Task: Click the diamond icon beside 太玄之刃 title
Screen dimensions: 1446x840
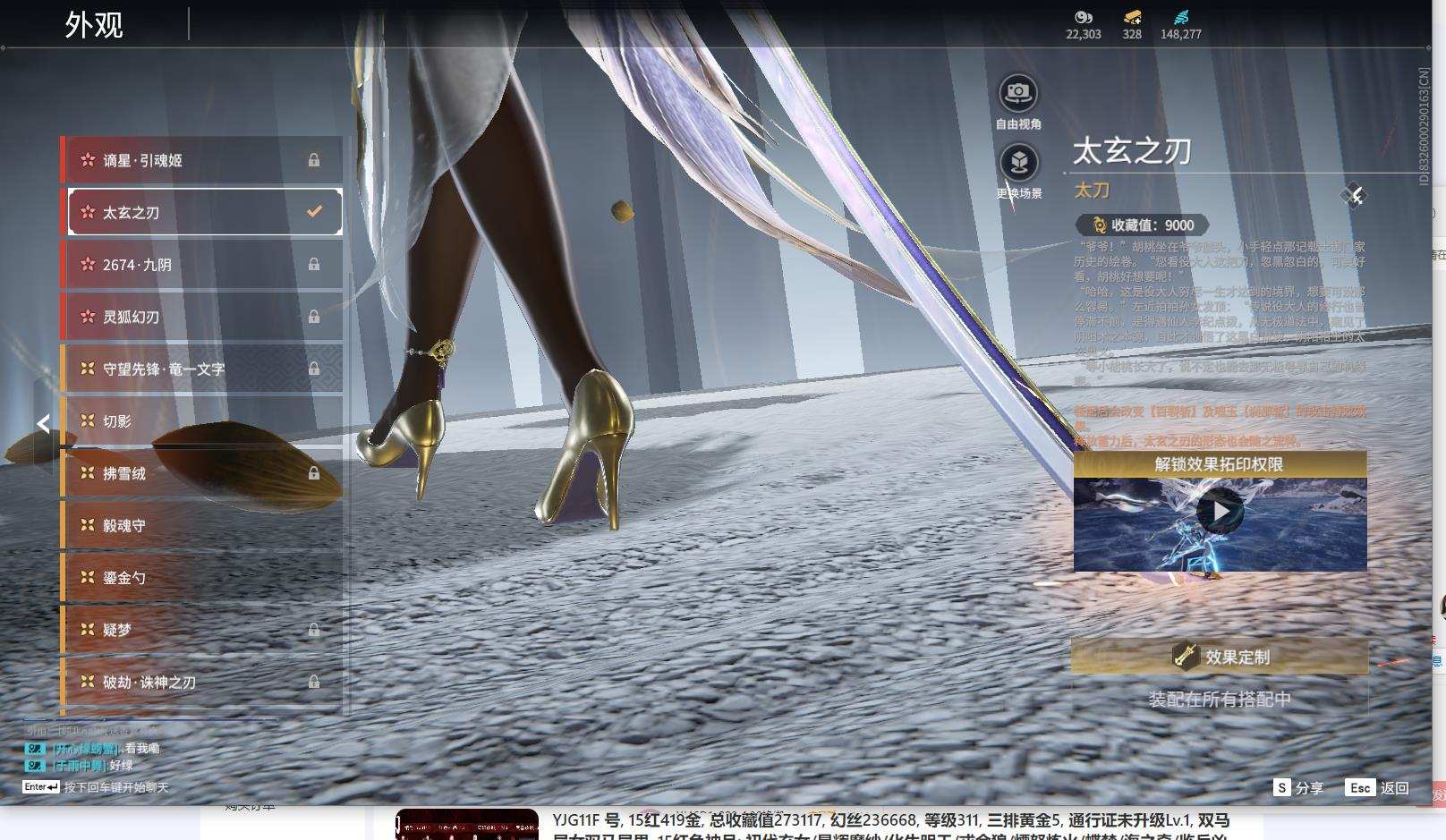Action: click(1354, 196)
